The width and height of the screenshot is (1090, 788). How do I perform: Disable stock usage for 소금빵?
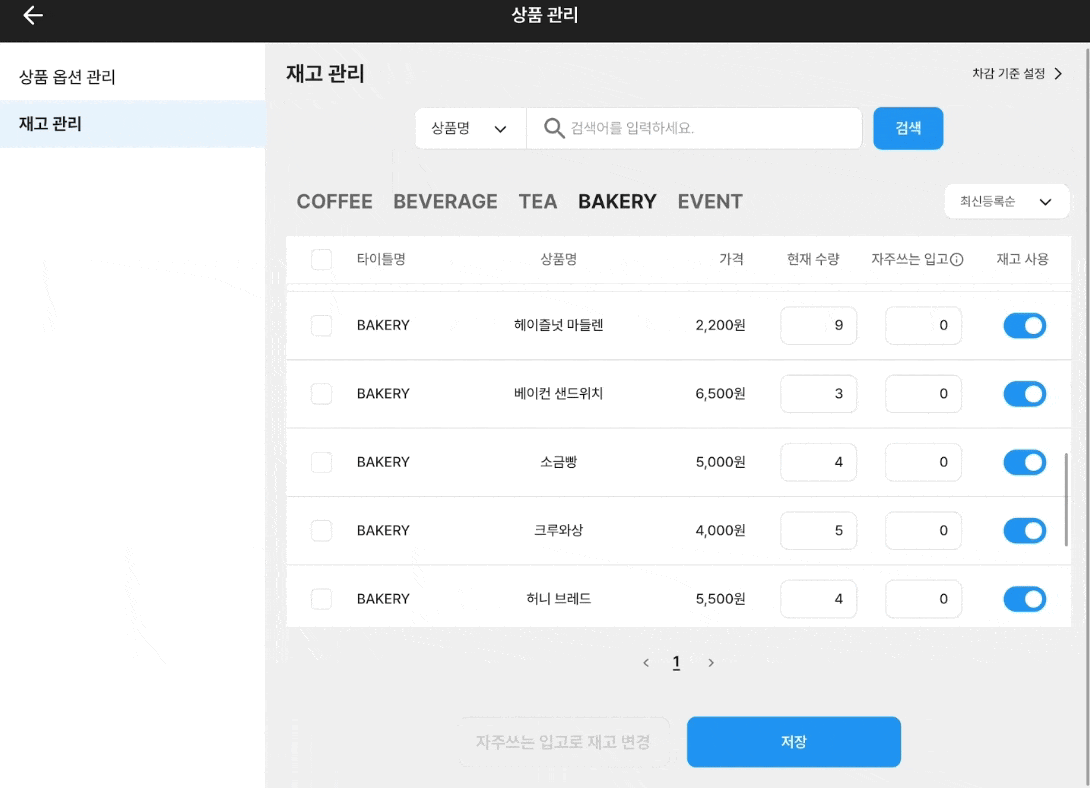pyautogui.click(x=1024, y=462)
